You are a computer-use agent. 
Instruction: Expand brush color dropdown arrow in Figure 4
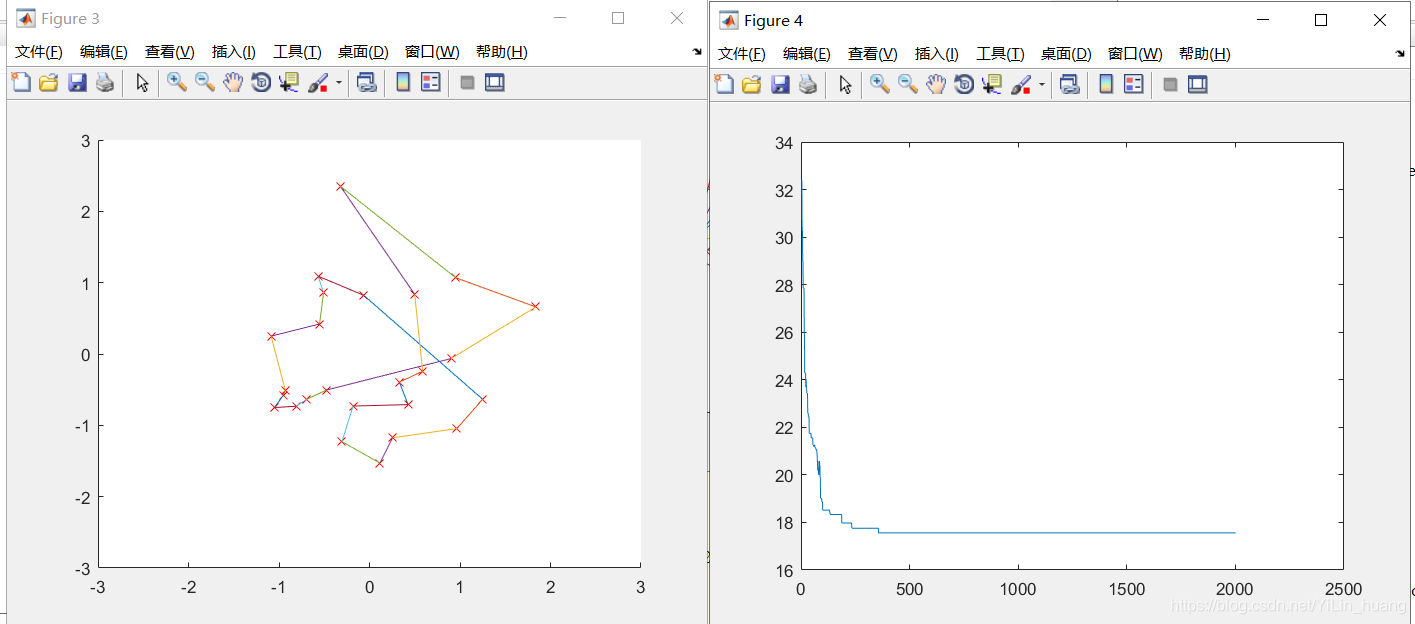(1042, 85)
